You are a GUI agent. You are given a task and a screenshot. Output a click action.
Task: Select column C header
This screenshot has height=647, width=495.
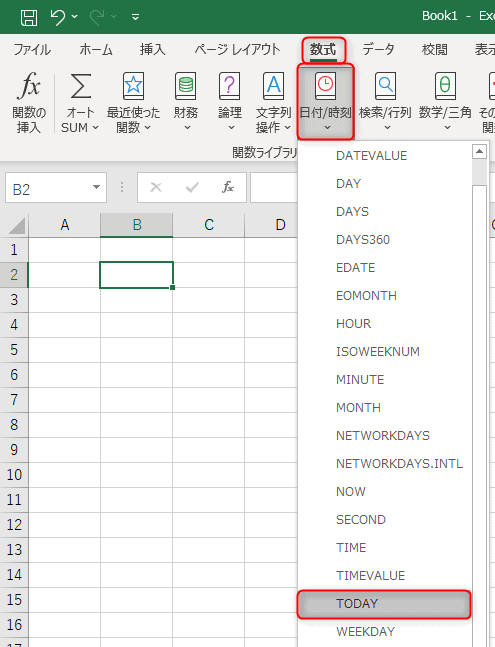coord(209,225)
